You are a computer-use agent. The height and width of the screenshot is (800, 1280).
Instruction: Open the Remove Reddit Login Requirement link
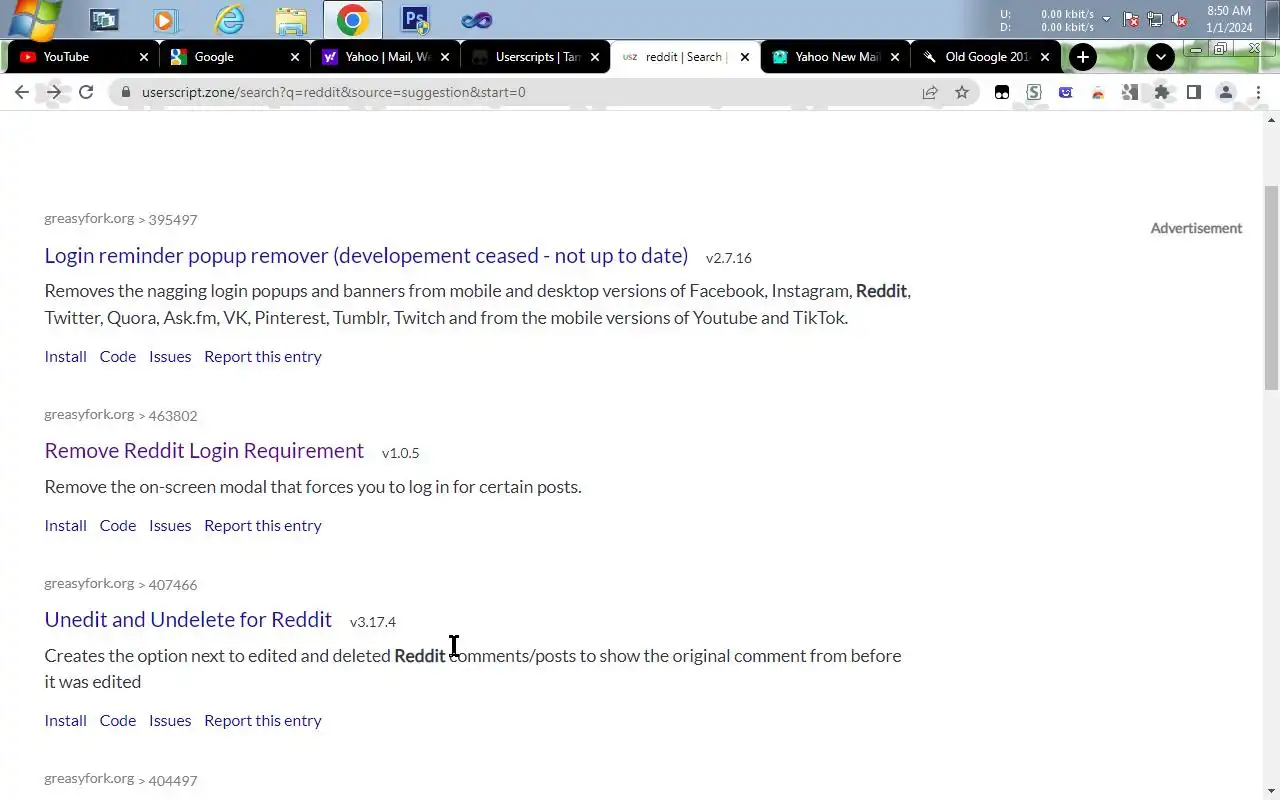tap(204, 450)
